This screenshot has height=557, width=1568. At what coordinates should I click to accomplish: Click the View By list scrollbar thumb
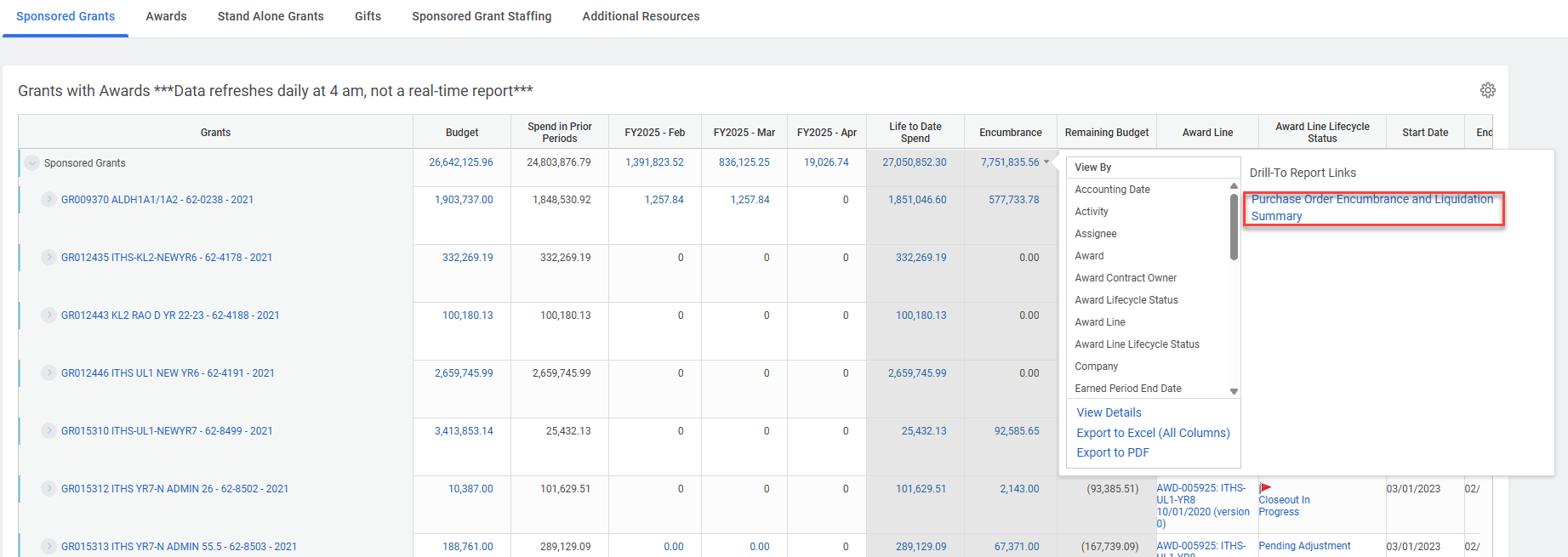tap(1234, 226)
